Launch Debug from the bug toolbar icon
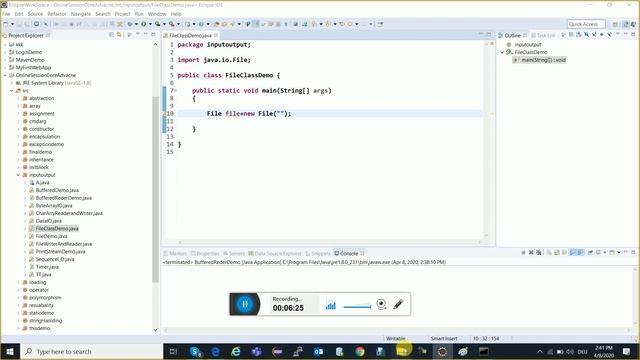The image size is (640, 360). point(130,24)
